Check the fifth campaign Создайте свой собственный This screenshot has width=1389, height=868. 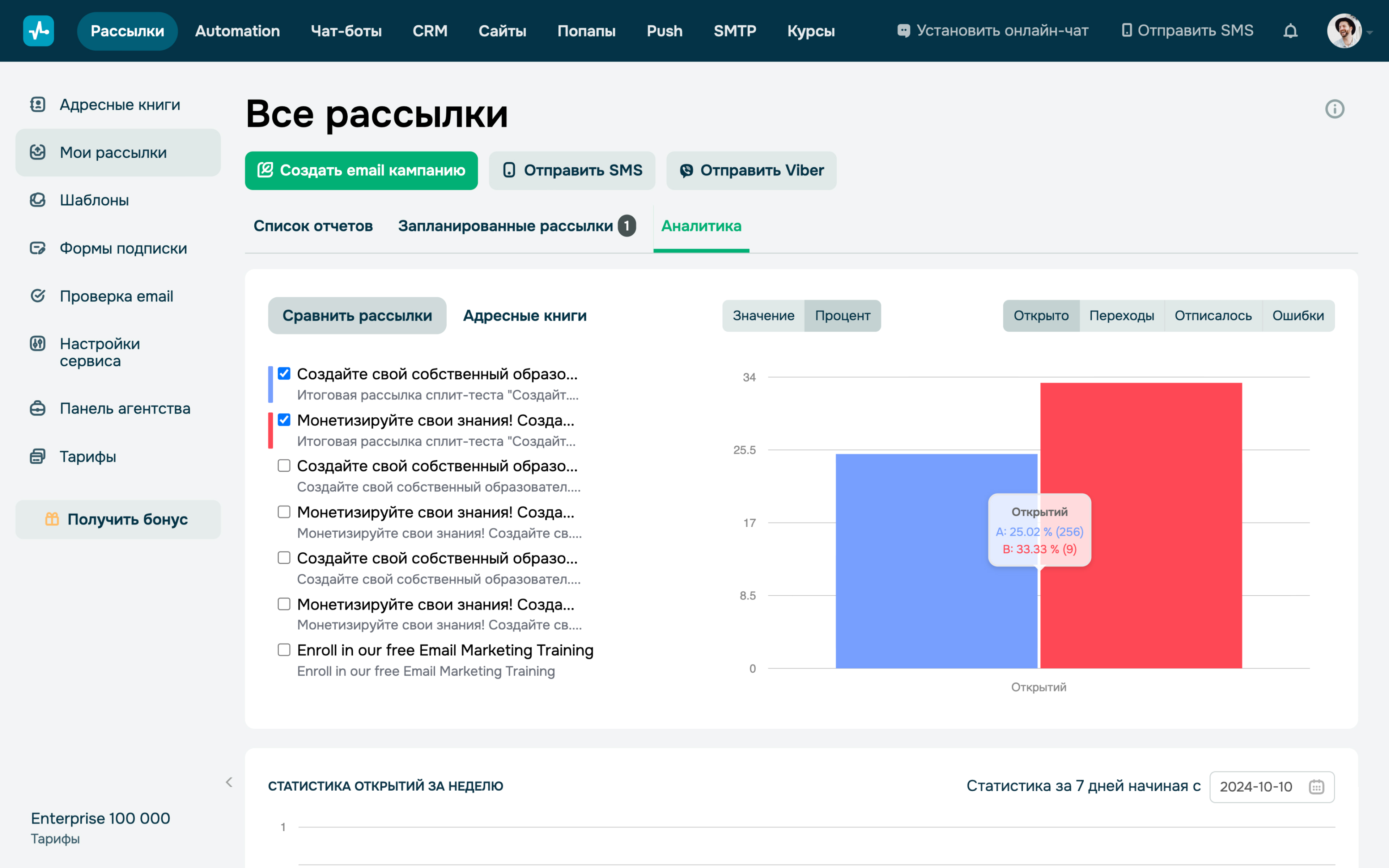tap(284, 557)
